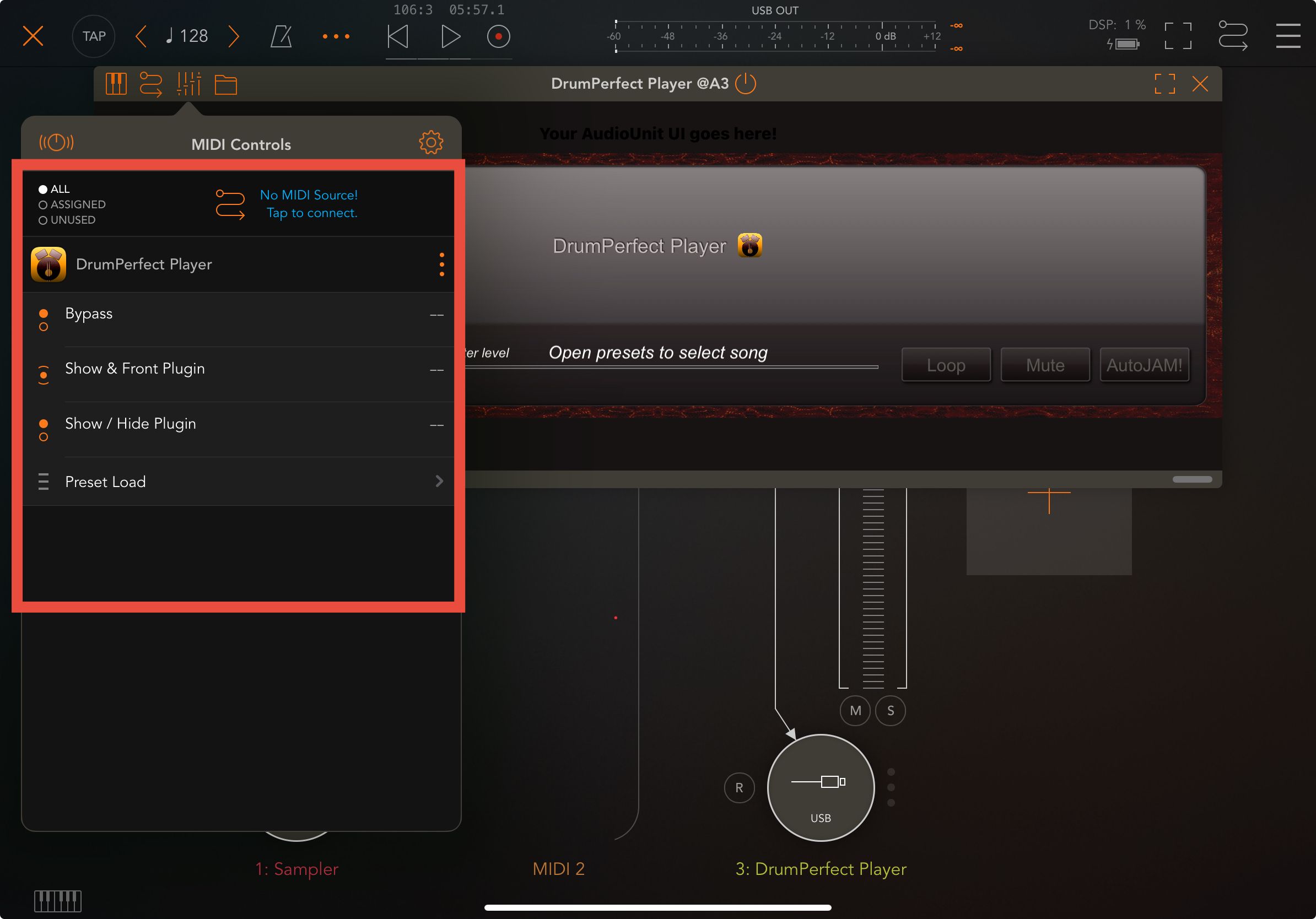The height and width of the screenshot is (919, 1316).
Task: Rewind to start of song
Action: pos(398,36)
